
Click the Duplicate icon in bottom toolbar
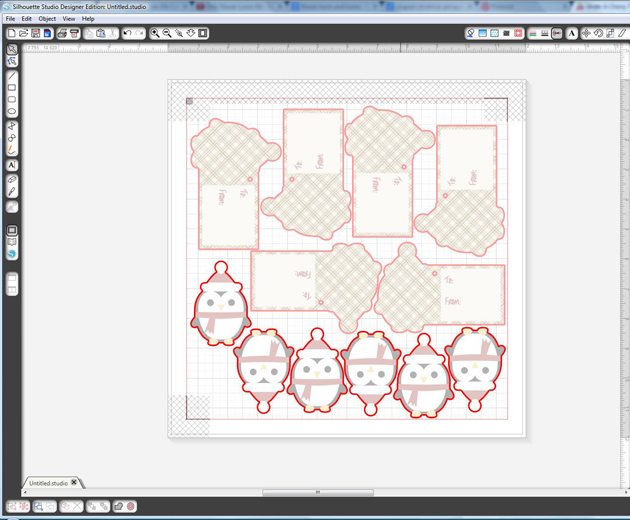point(65,506)
